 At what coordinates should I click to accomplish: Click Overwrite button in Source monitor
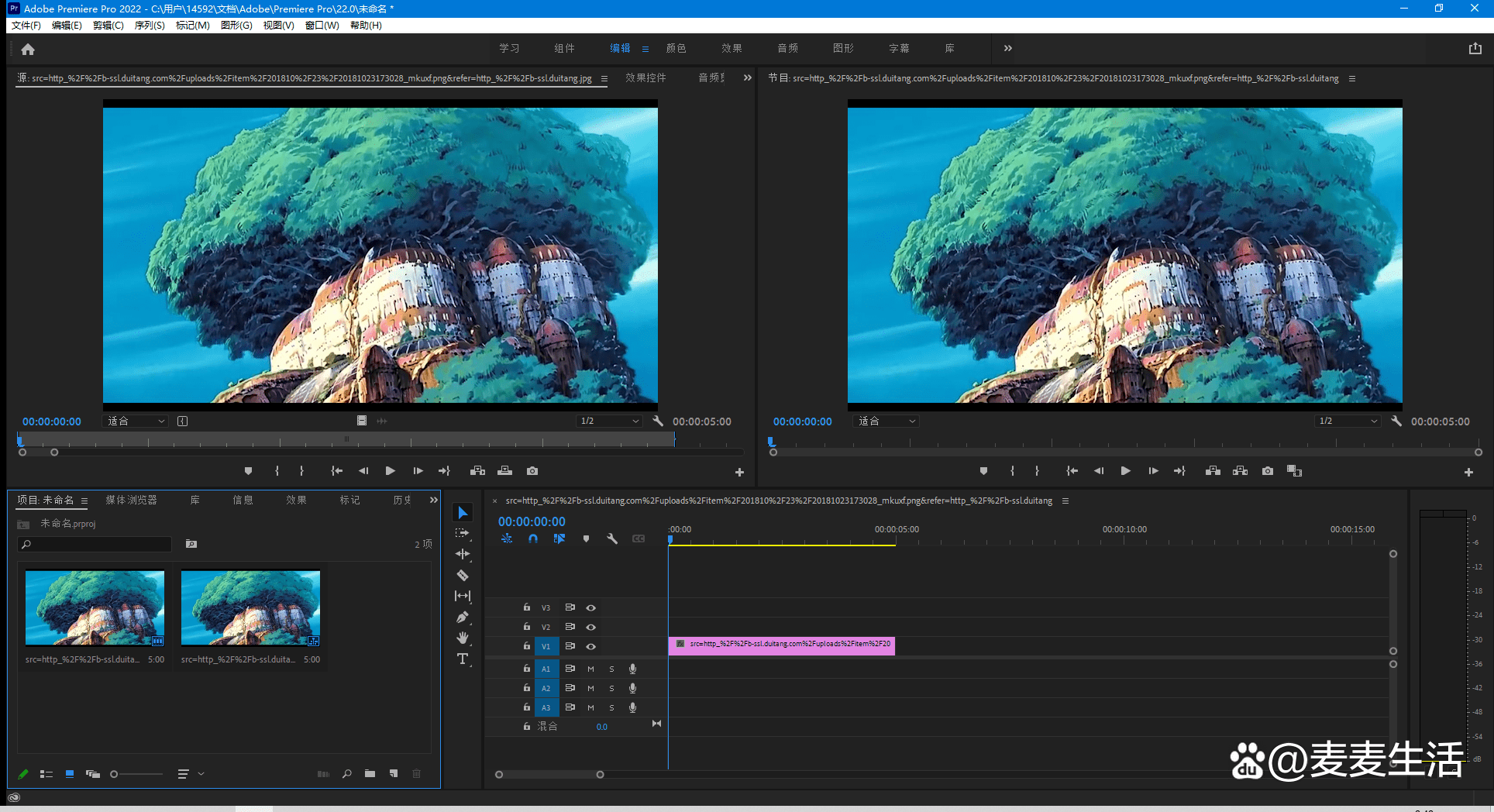point(505,471)
